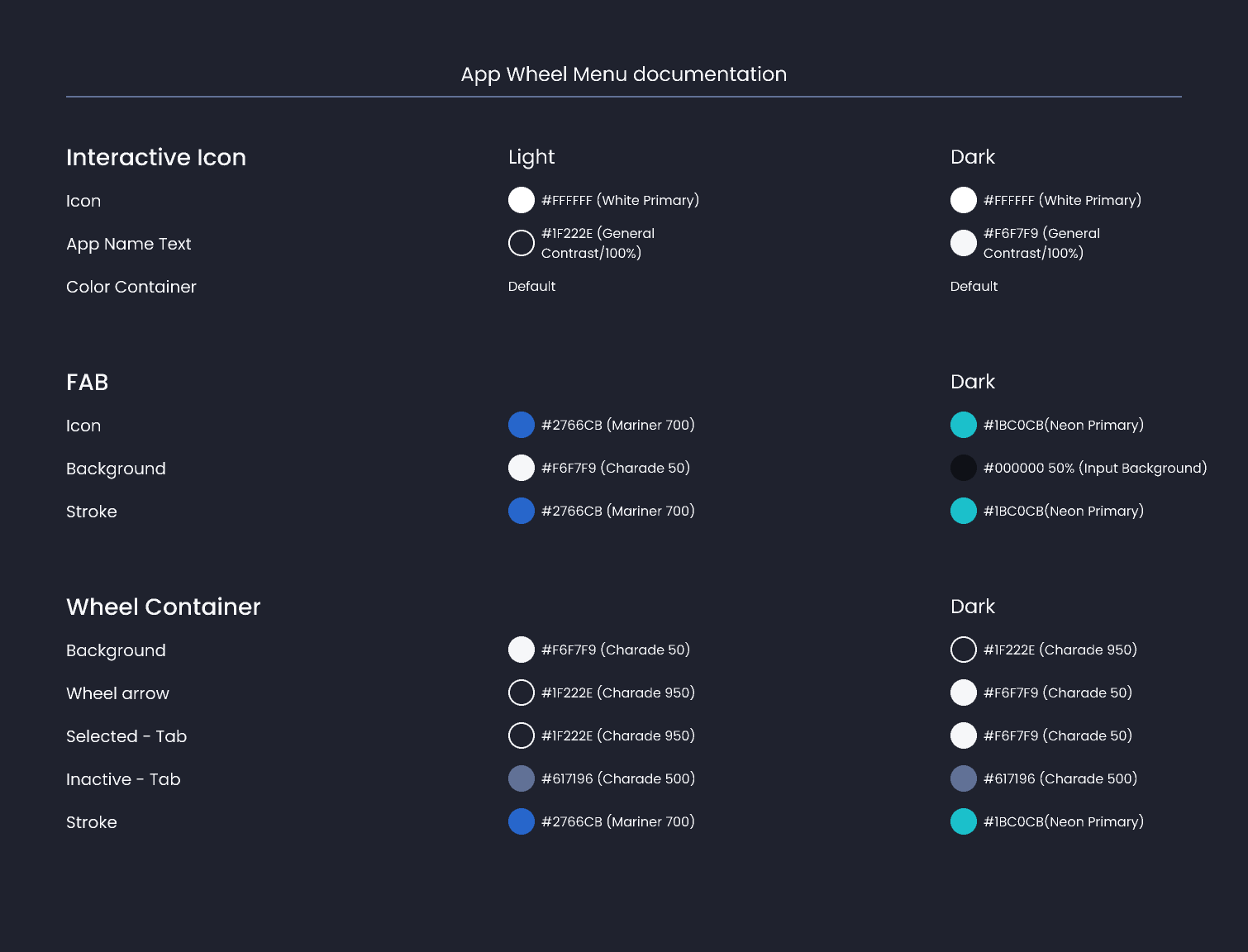Select the #1BC0CB swatch beside Dark Wheel Container Stroke
Image resolution: width=1248 pixels, height=952 pixels.
click(963, 821)
